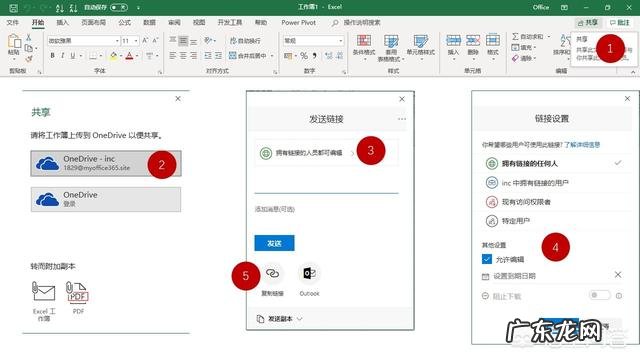Toggle Bold formatting
Viewport: 640px width, 360px height.
[x=52, y=56]
